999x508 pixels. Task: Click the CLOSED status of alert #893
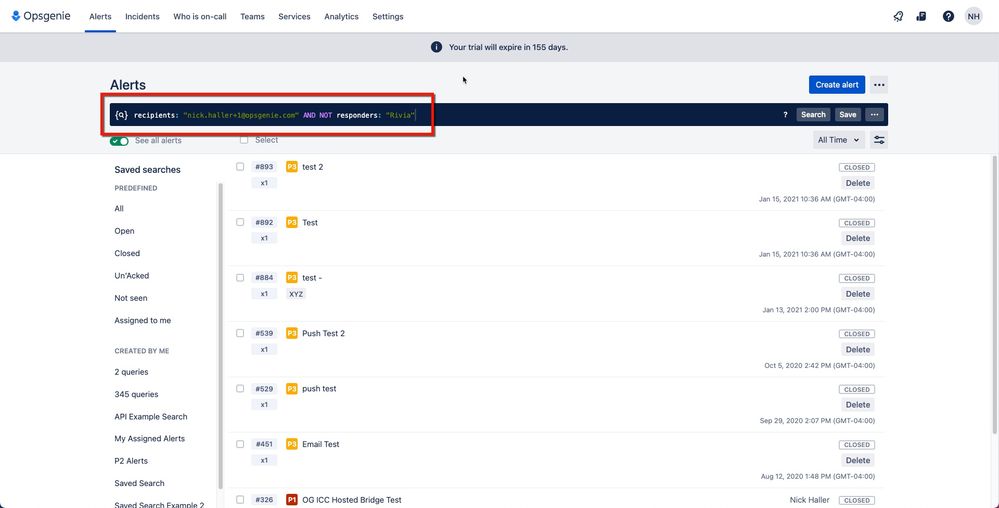[x=857, y=168]
